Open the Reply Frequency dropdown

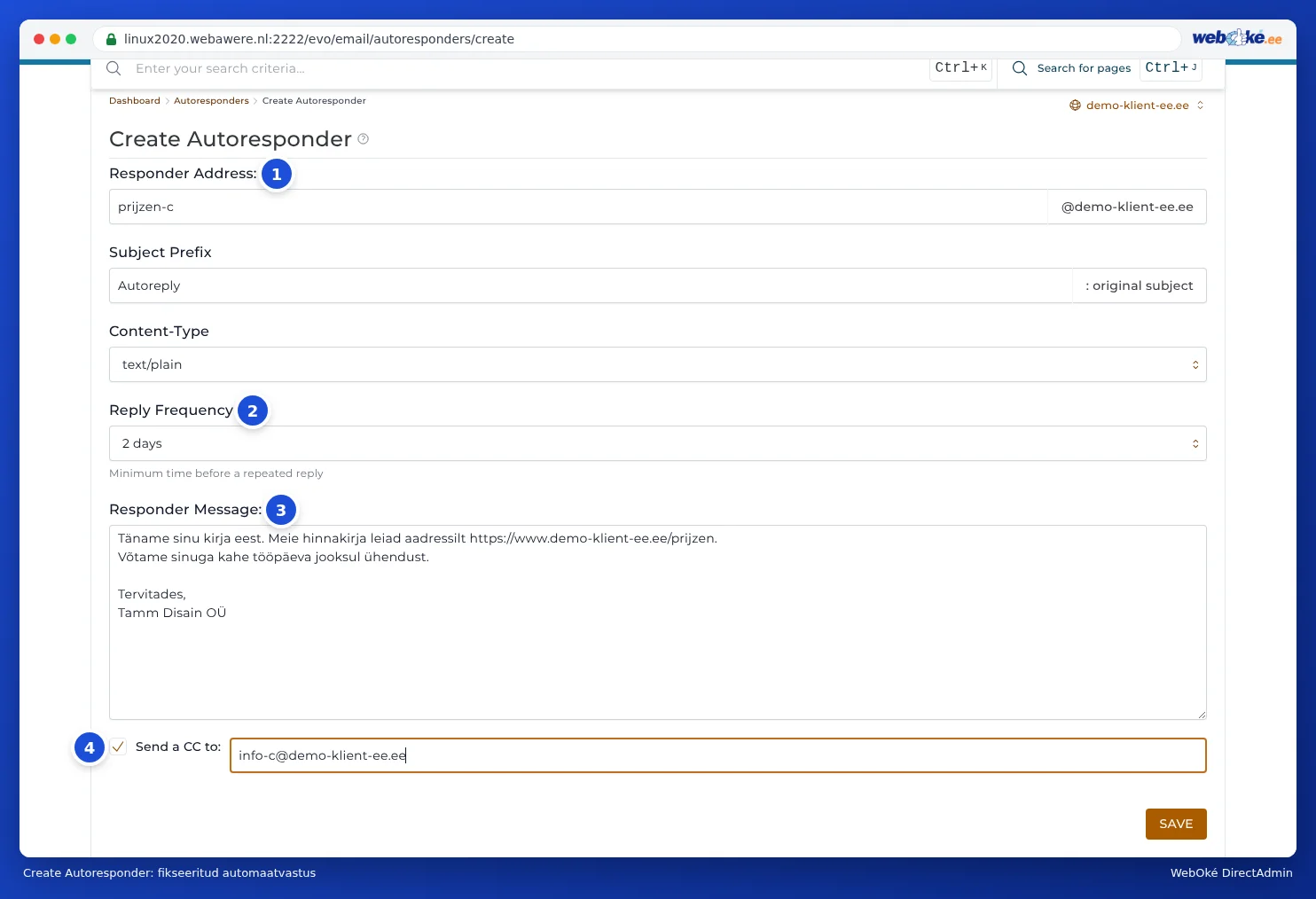point(657,443)
